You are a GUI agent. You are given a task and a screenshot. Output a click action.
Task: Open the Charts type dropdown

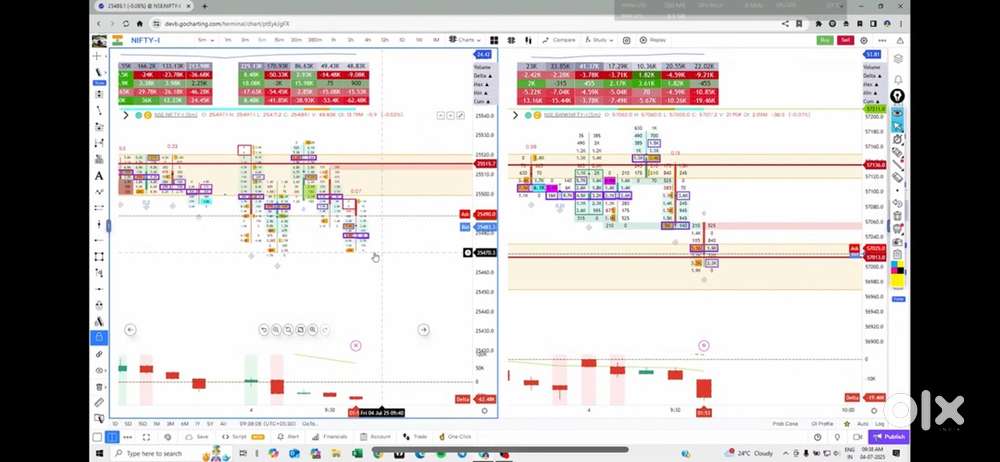(465, 40)
